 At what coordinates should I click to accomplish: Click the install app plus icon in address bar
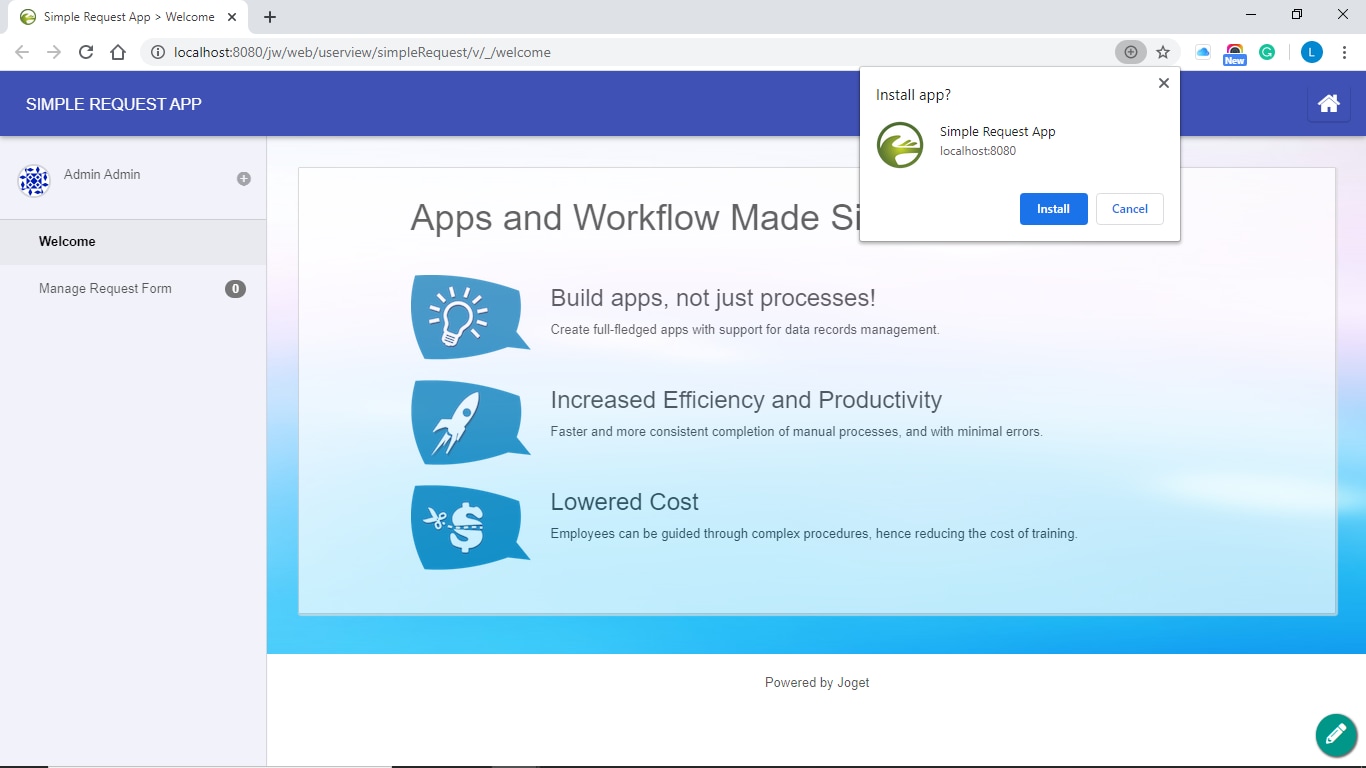pyautogui.click(x=1131, y=52)
